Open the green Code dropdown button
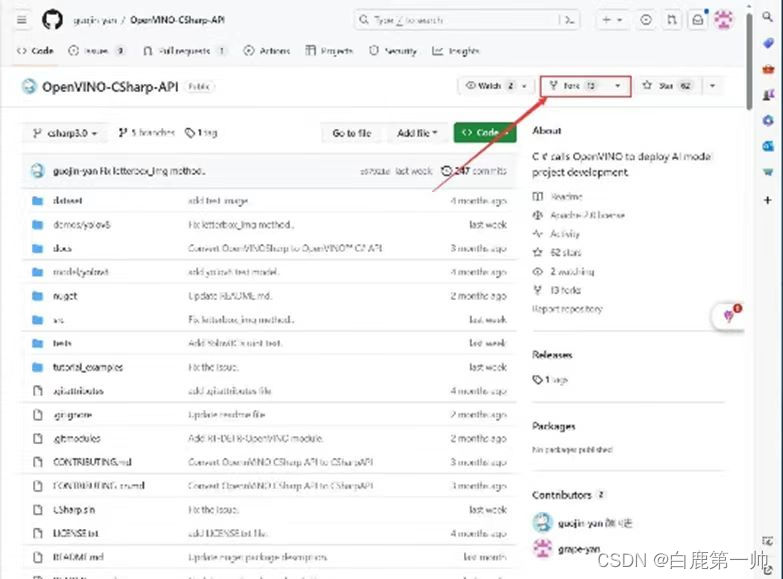Viewport: 783px width, 579px height. pos(485,133)
